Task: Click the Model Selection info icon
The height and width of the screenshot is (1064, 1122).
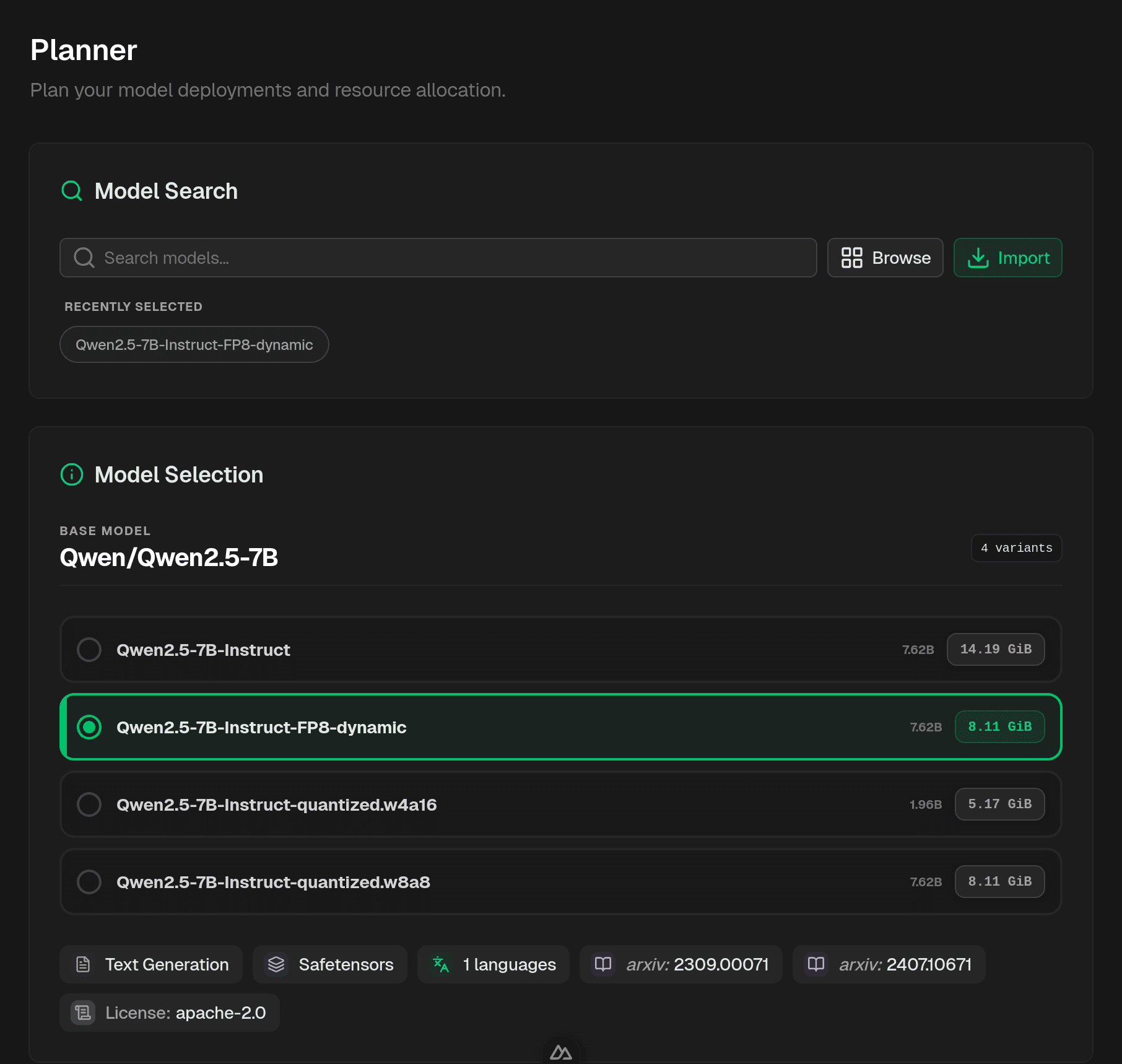Action: click(x=72, y=474)
